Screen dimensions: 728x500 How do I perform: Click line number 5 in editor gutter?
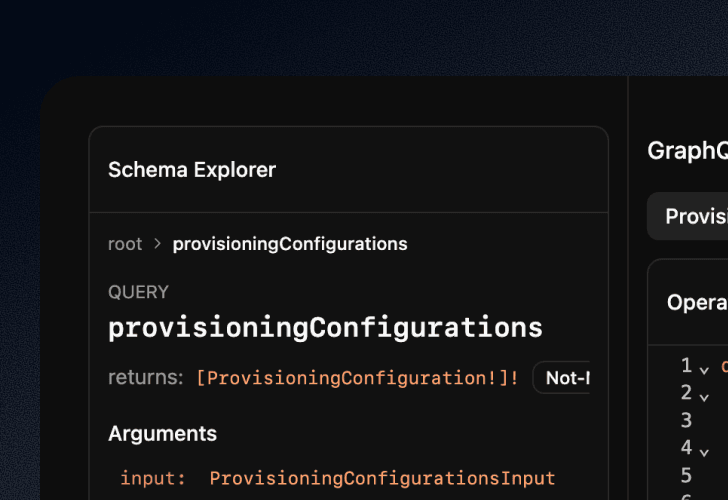point(686,475)
